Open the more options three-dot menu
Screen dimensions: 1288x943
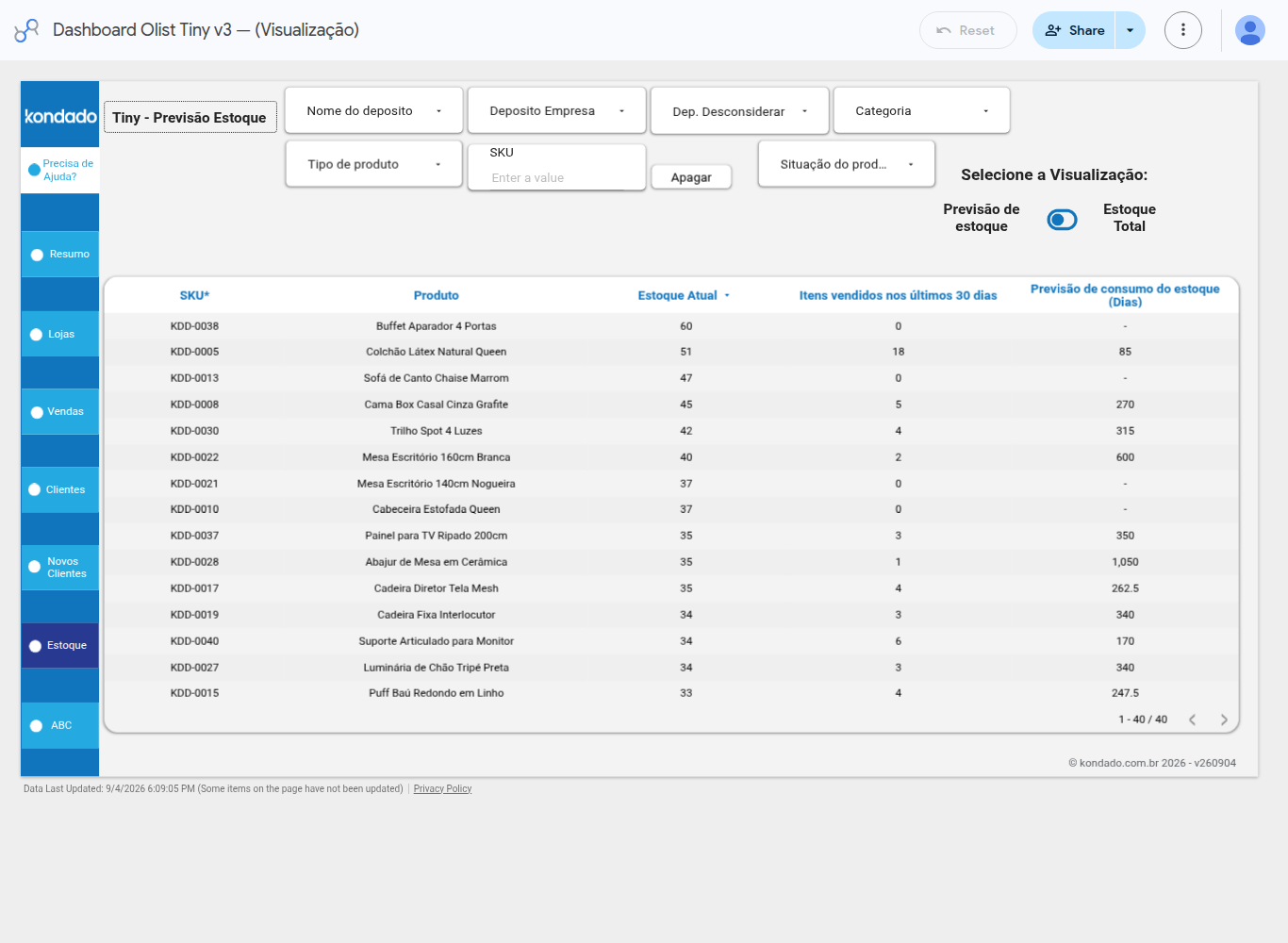point(1183,30)
